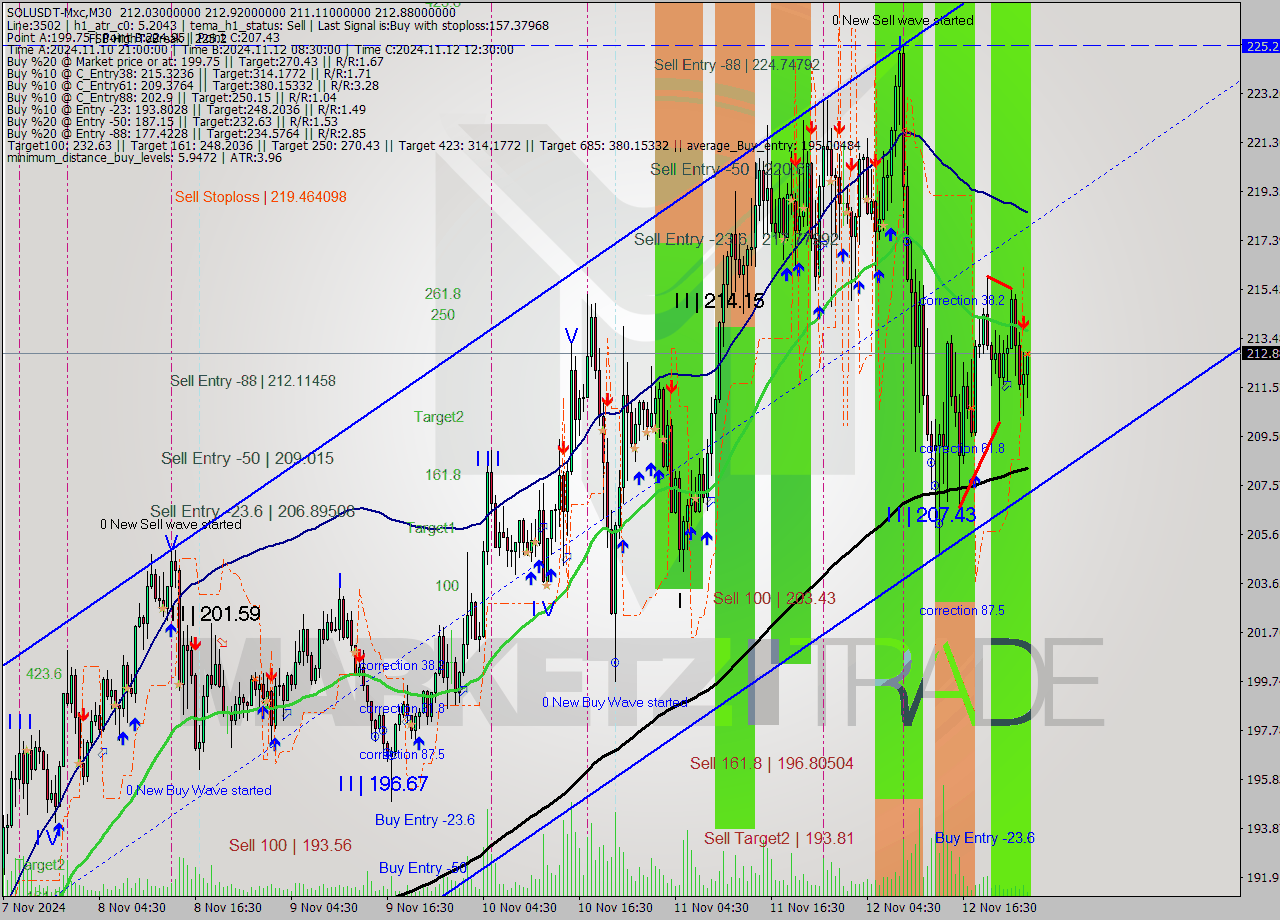Click the SOLUSDT-Mxc,M30 symbol title
1280x920 pixels.
click(60, 12)
